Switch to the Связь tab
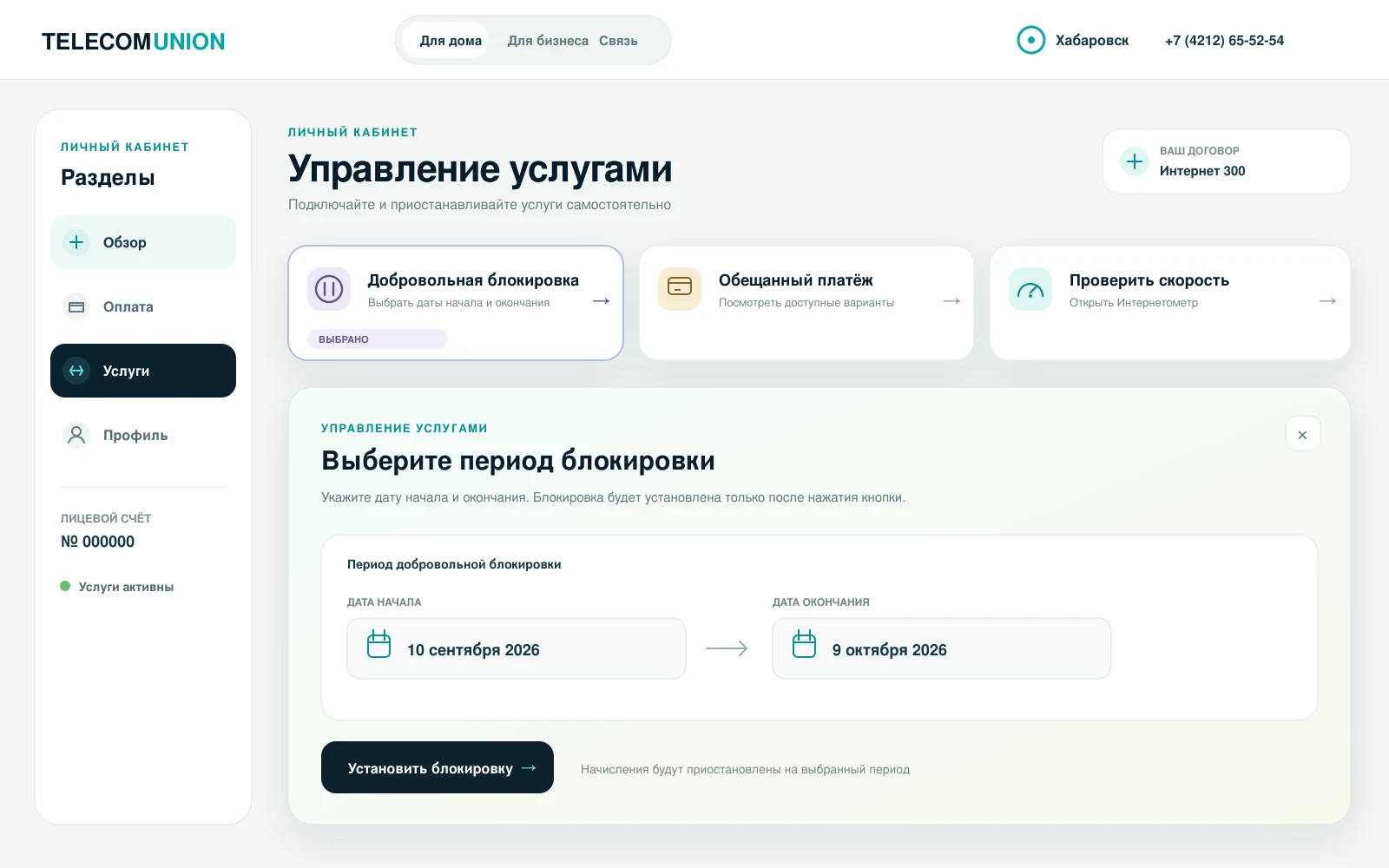 pos(618,41)
